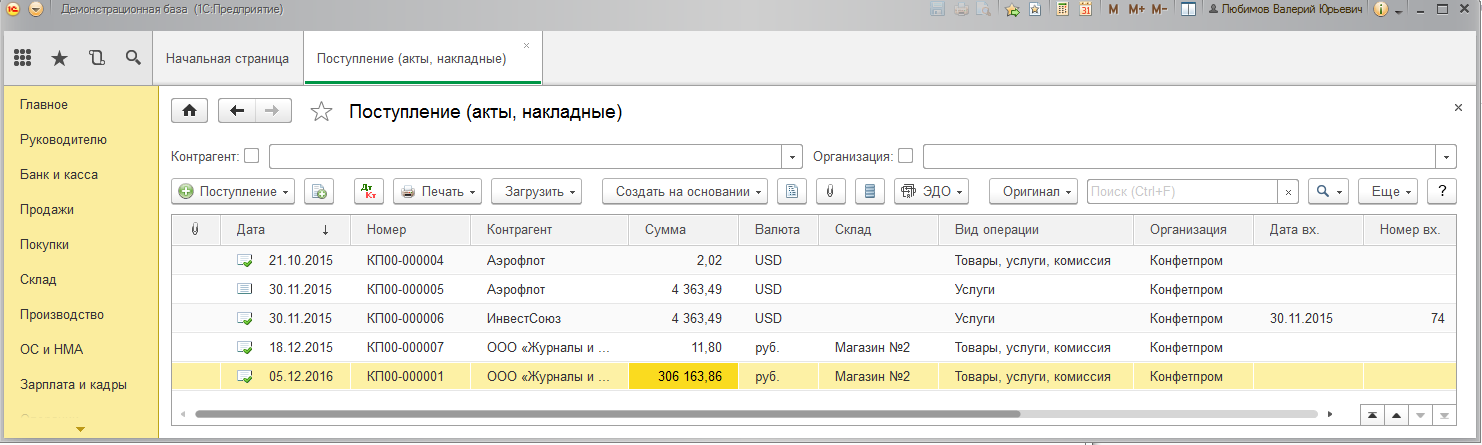The height and width of the screenshot is (445, 1482).
Task: Open the Продажи section
Action: pos(47,210)
